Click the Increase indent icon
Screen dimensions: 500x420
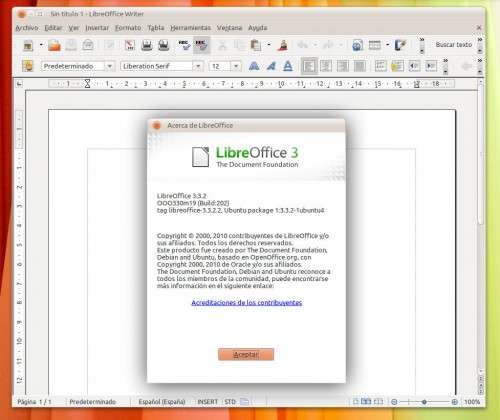(431, 66)
